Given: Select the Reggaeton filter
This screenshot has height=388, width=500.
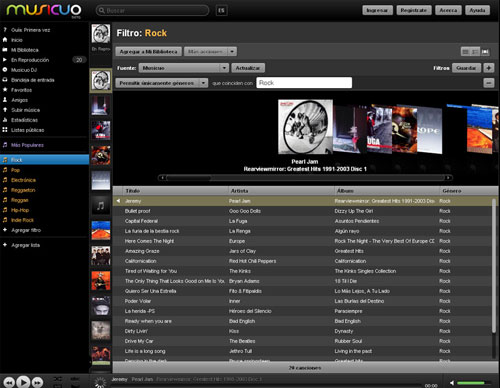Looking at the screenshot, I should [23, 190].
